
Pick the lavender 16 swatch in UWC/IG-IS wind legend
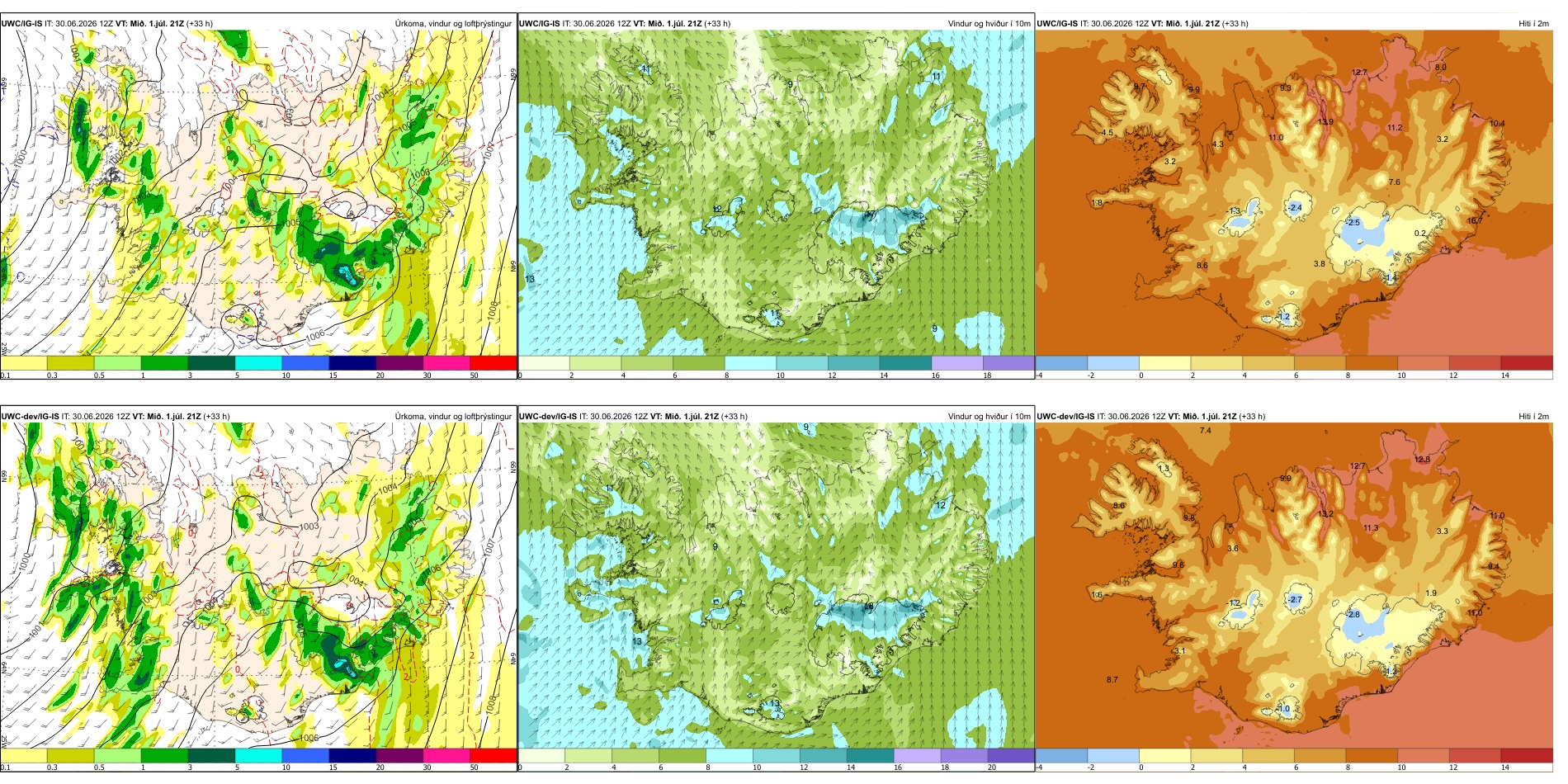click(x=957, y=363)
